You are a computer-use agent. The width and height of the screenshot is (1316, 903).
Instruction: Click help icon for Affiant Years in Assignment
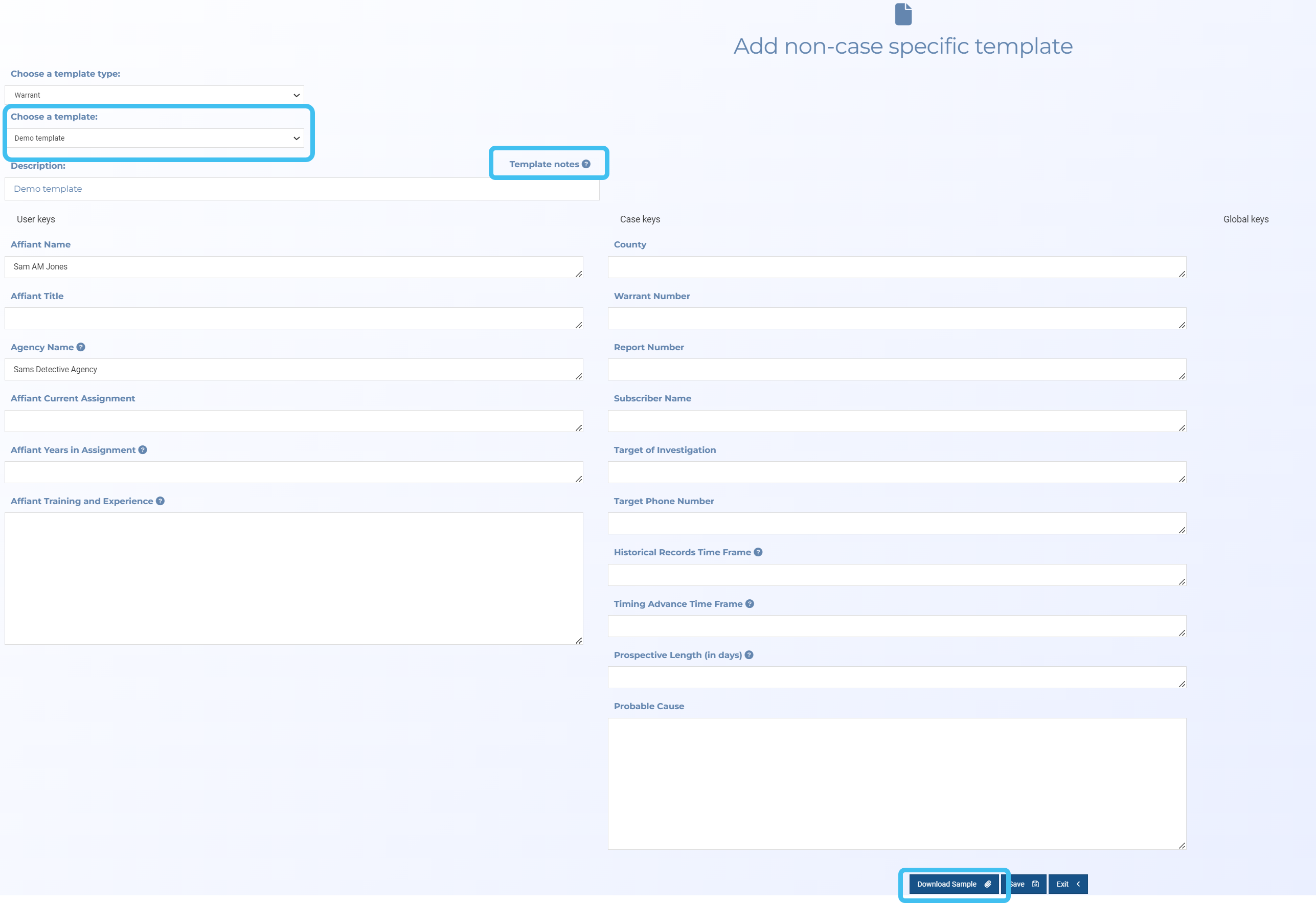[x=143, y=449]
